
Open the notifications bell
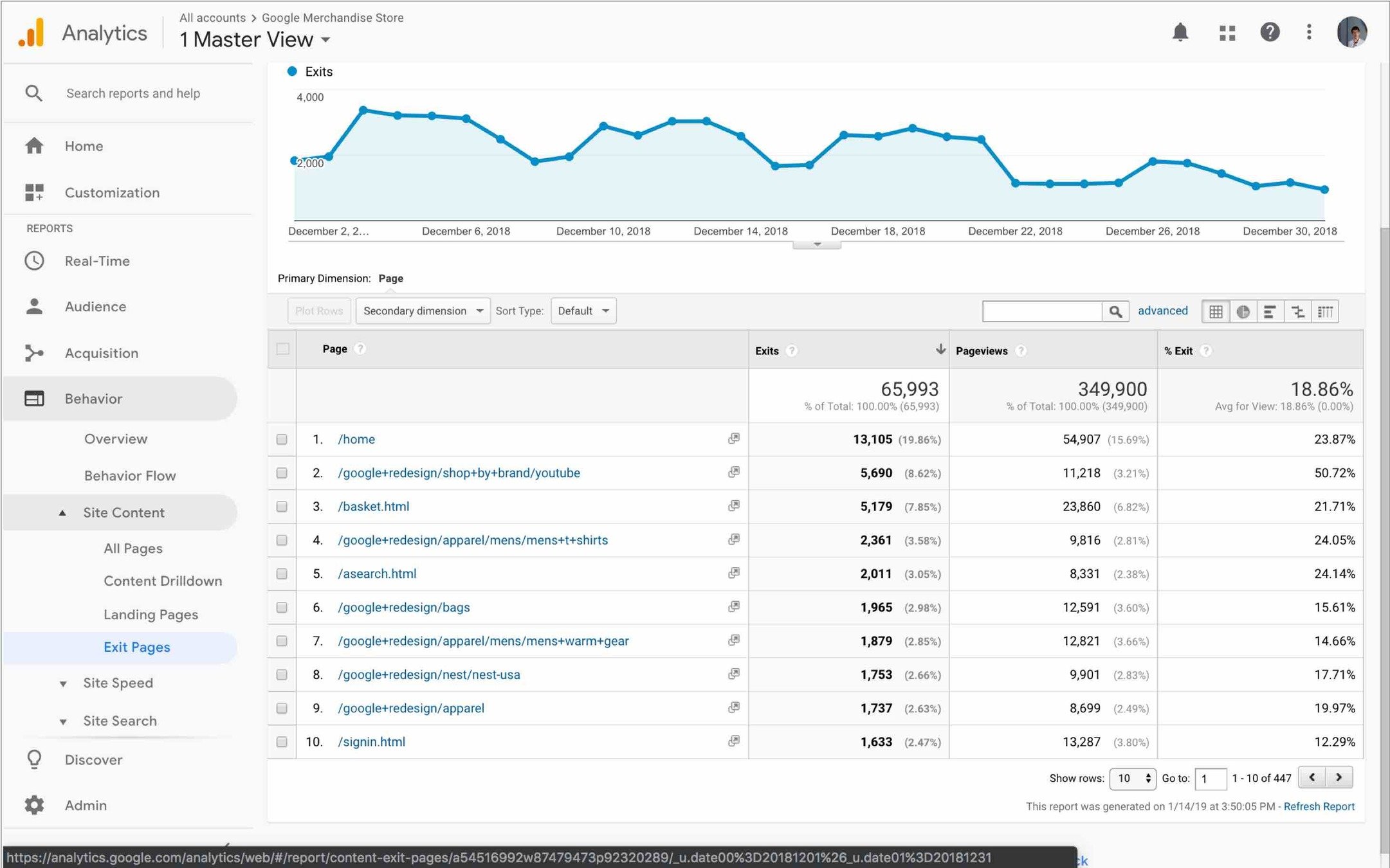click(1180, 32)
